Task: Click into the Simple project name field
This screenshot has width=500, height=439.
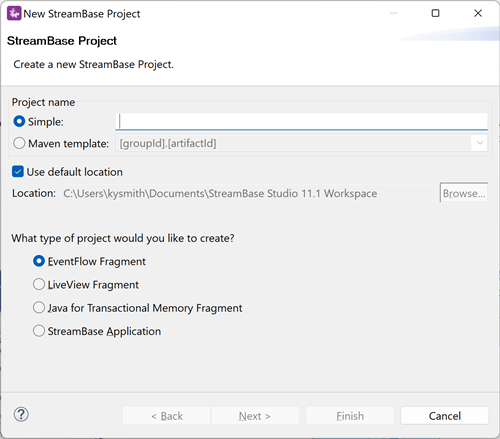Action: pos(301,121)
